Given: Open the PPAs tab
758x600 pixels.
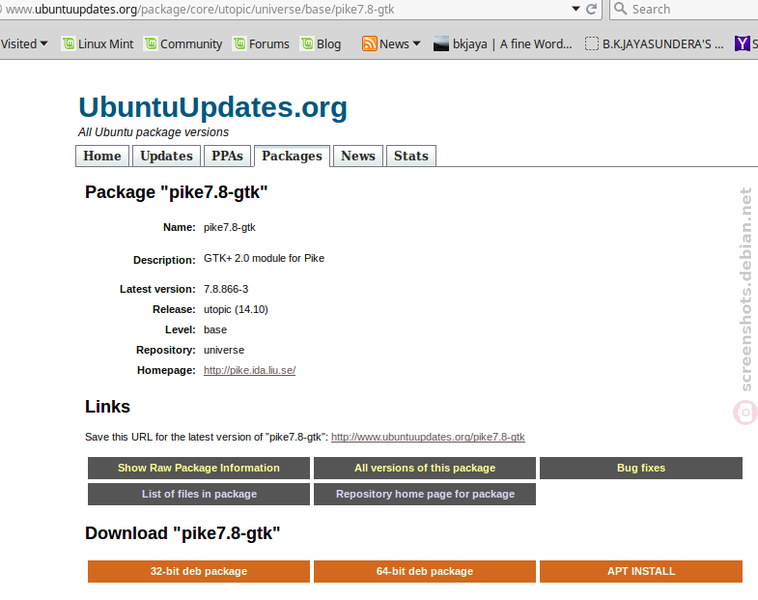Looking at the screenshot, I should 227,156.
